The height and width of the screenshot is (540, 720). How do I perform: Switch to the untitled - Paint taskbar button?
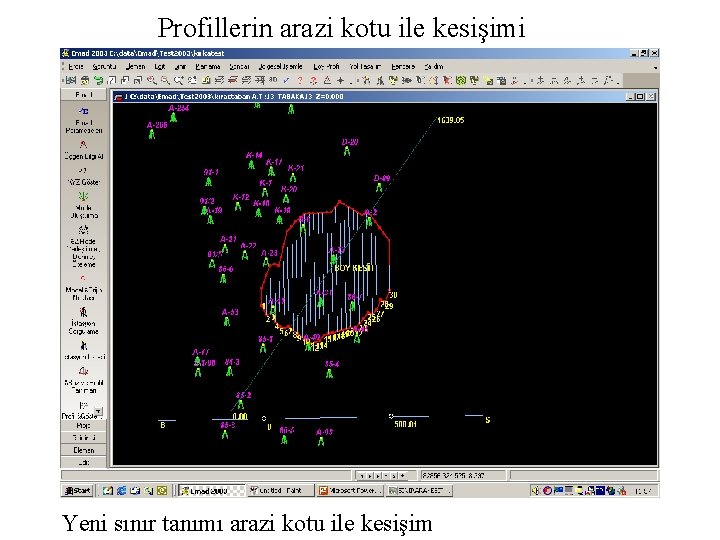pyautogui.click(x=281, y=491)
